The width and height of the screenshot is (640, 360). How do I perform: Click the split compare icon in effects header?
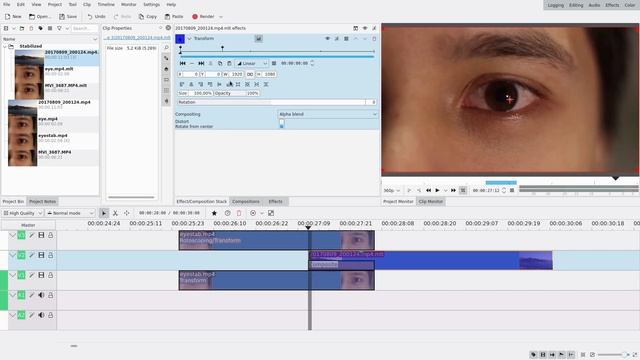click(356, 28)
